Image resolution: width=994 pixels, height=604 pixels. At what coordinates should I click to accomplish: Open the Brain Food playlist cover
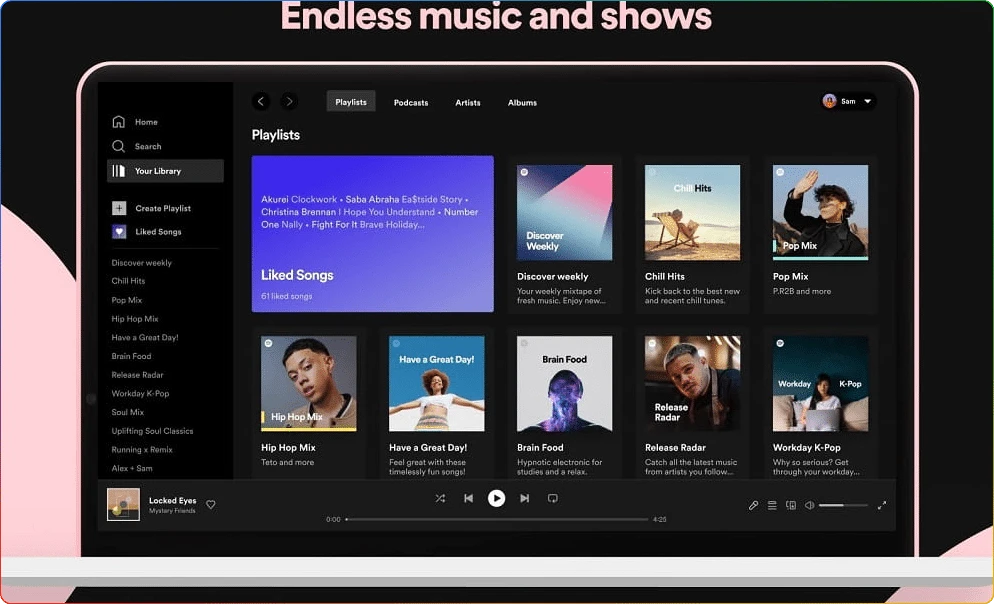pos(564,383)
